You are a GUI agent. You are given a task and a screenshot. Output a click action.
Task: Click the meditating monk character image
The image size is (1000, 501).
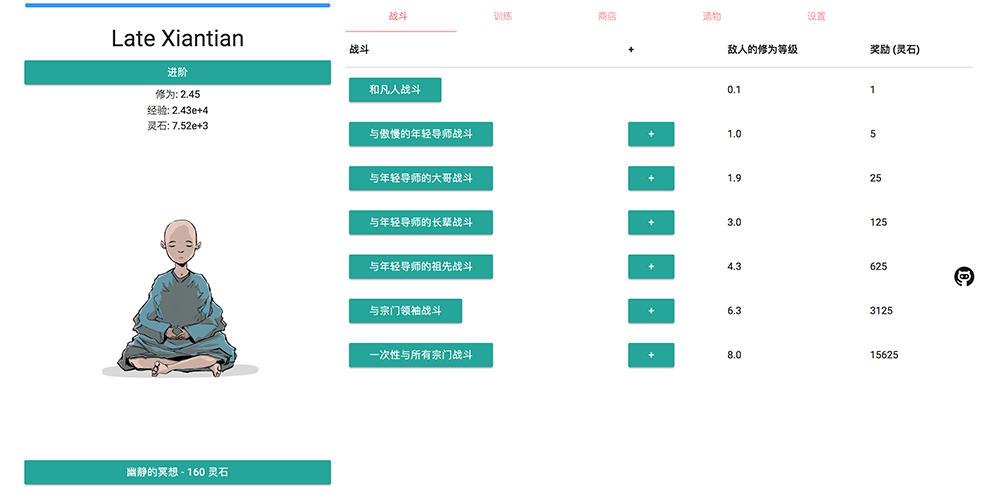point(180,298)
